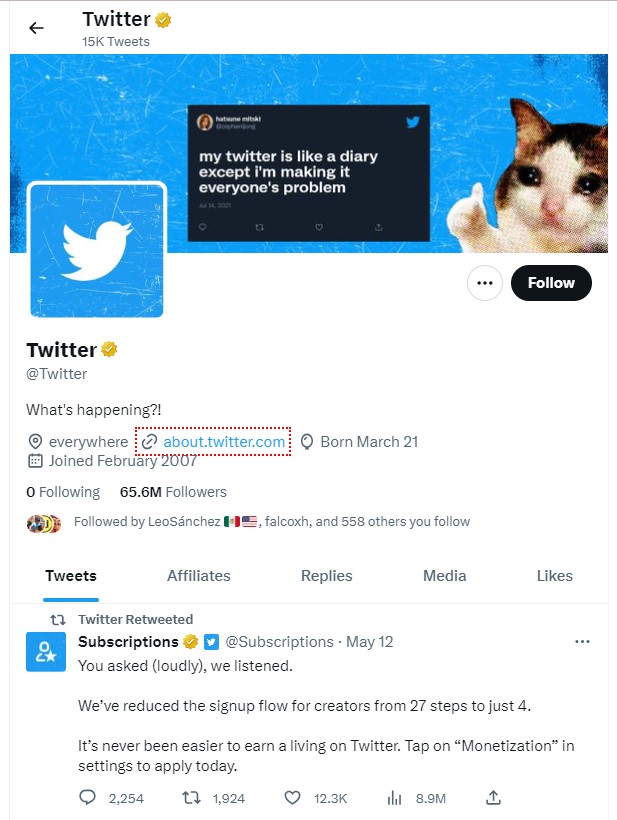The image size is (617, 820).
Task: Like the Subscriptions tweet via heart icon
Action: [x=290, y=798]
